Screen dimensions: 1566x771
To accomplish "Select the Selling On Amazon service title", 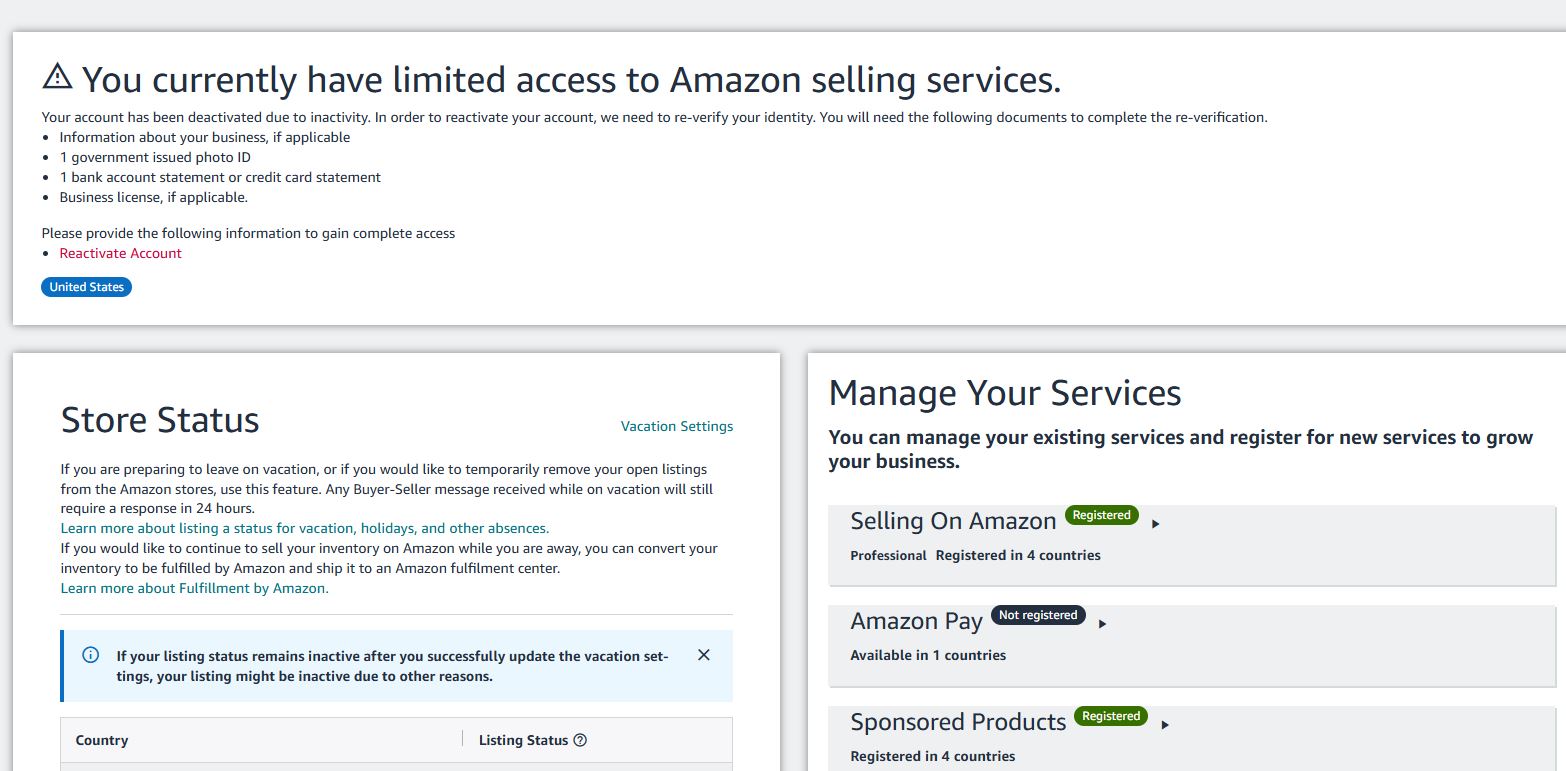I will point(953,521).
